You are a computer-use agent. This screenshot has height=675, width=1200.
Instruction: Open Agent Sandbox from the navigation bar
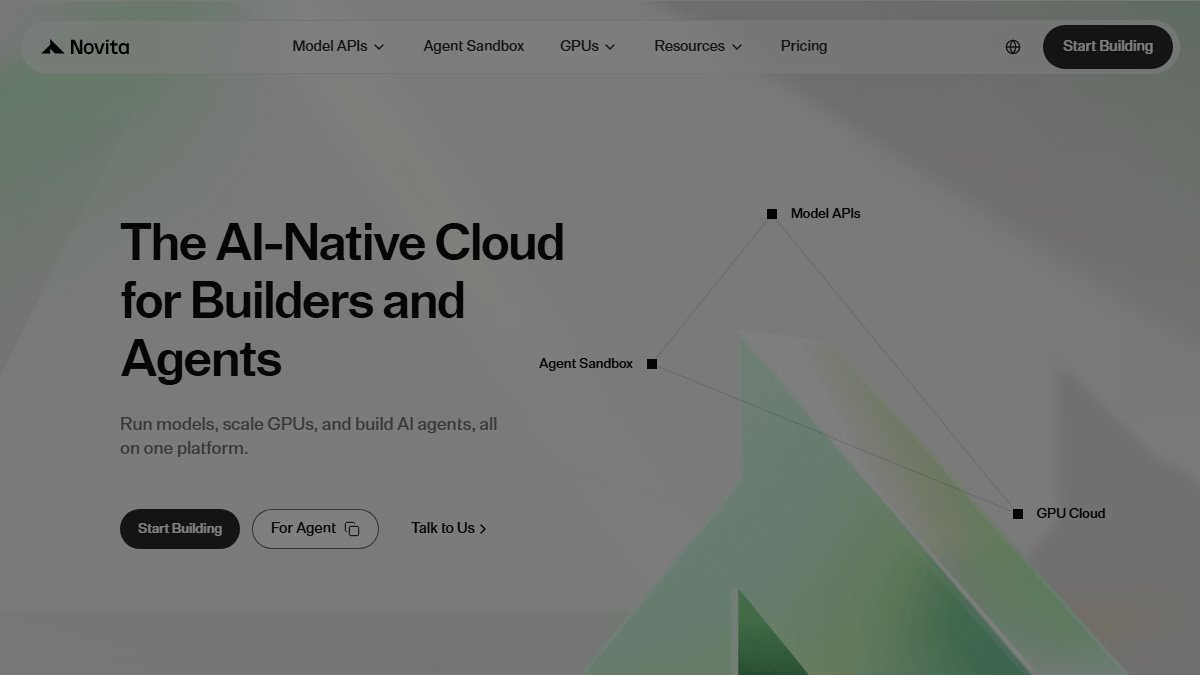coord(473,46)
